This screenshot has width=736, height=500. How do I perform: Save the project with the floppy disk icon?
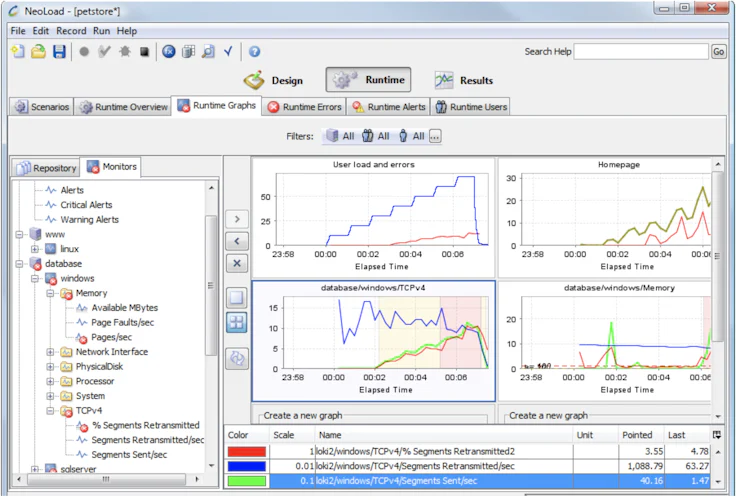click(x=59, y=52)
